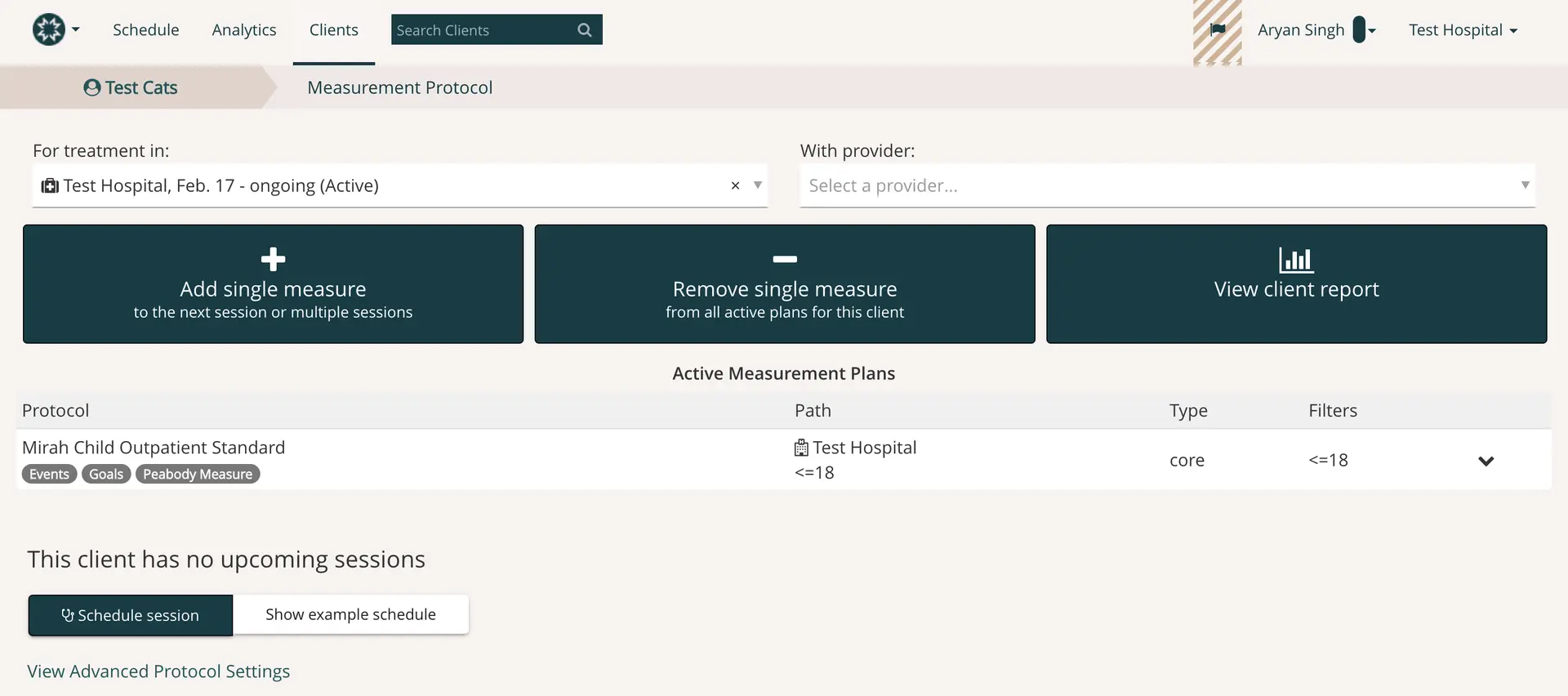This screenshot has width=1568, height=696.
Task: Open the bar chart client report icon
Action: tap(1294, 261)
